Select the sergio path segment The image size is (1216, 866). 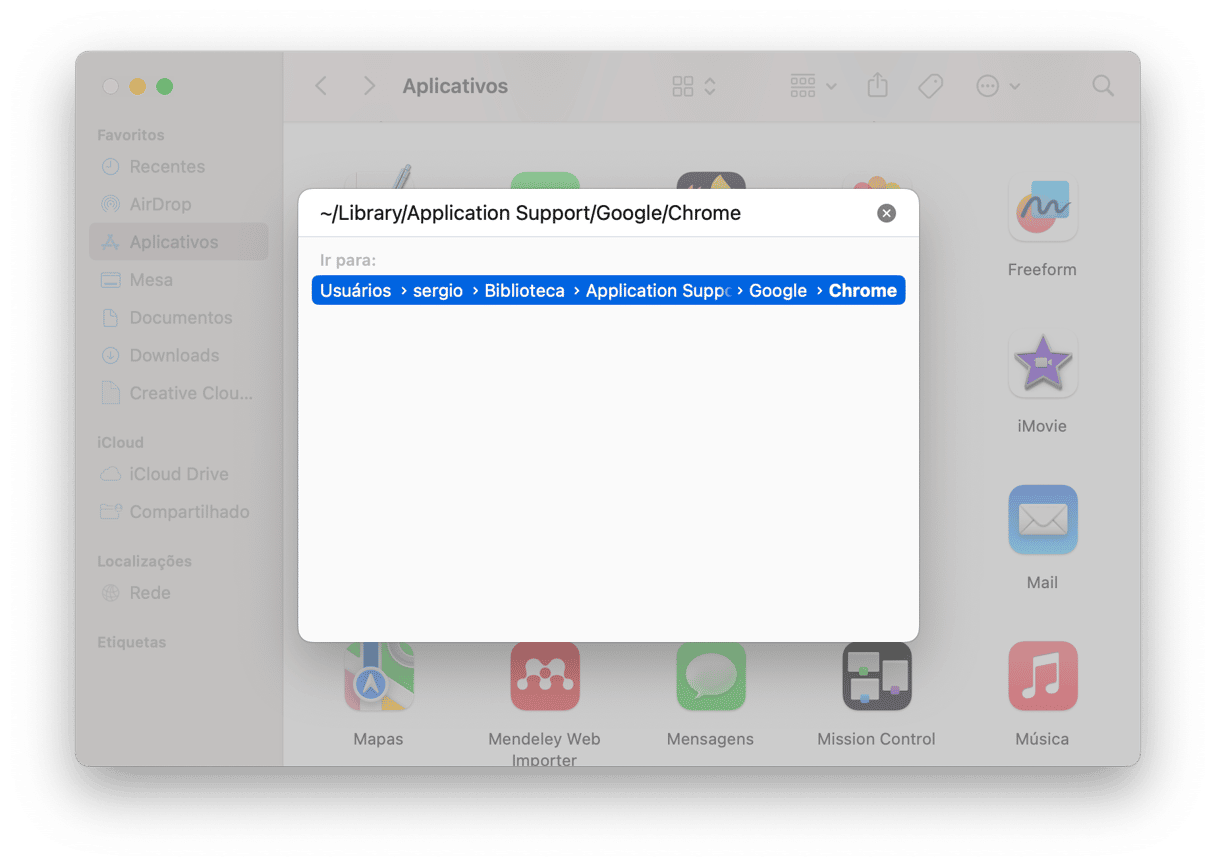pos(437,291)
